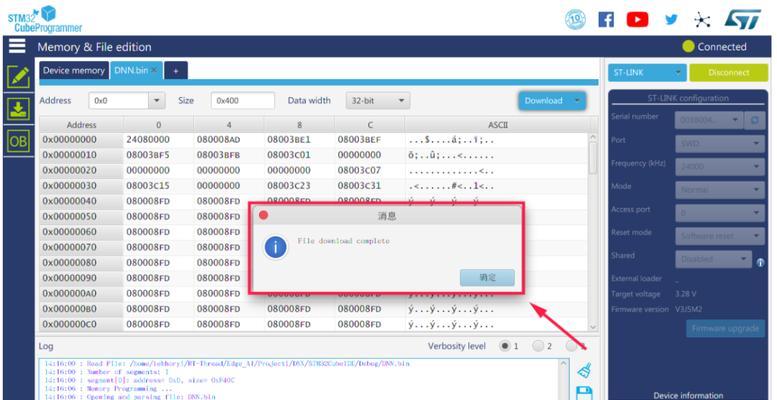Click the Shared mode info icon
This screenshot has height=400, width=777.
(760, 263)
